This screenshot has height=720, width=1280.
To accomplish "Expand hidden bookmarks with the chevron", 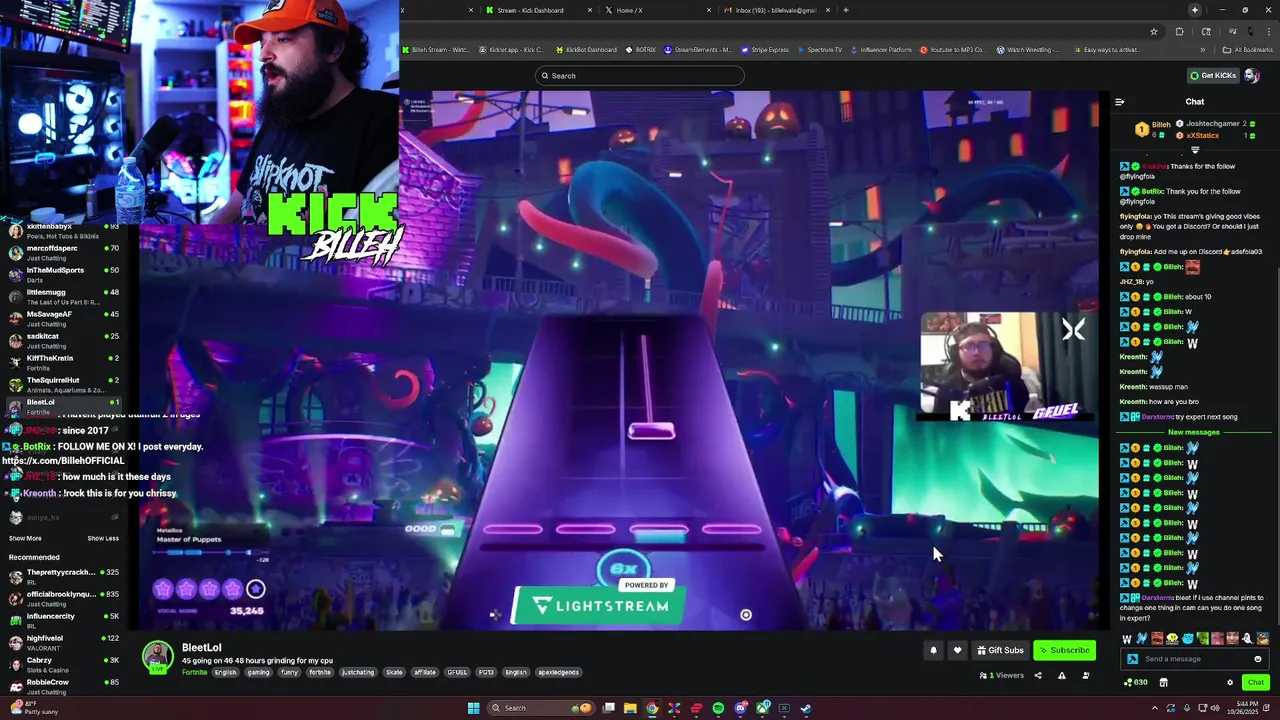I will (x=1203, y=50).
